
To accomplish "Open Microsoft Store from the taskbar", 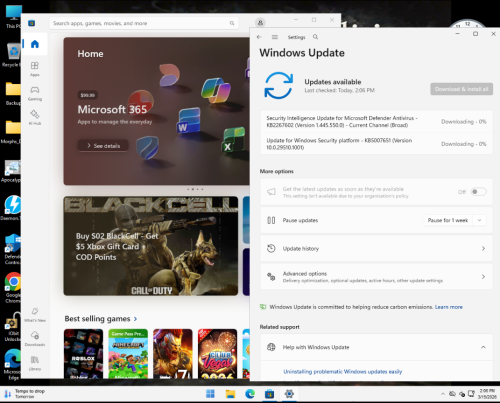I will 269,394.
